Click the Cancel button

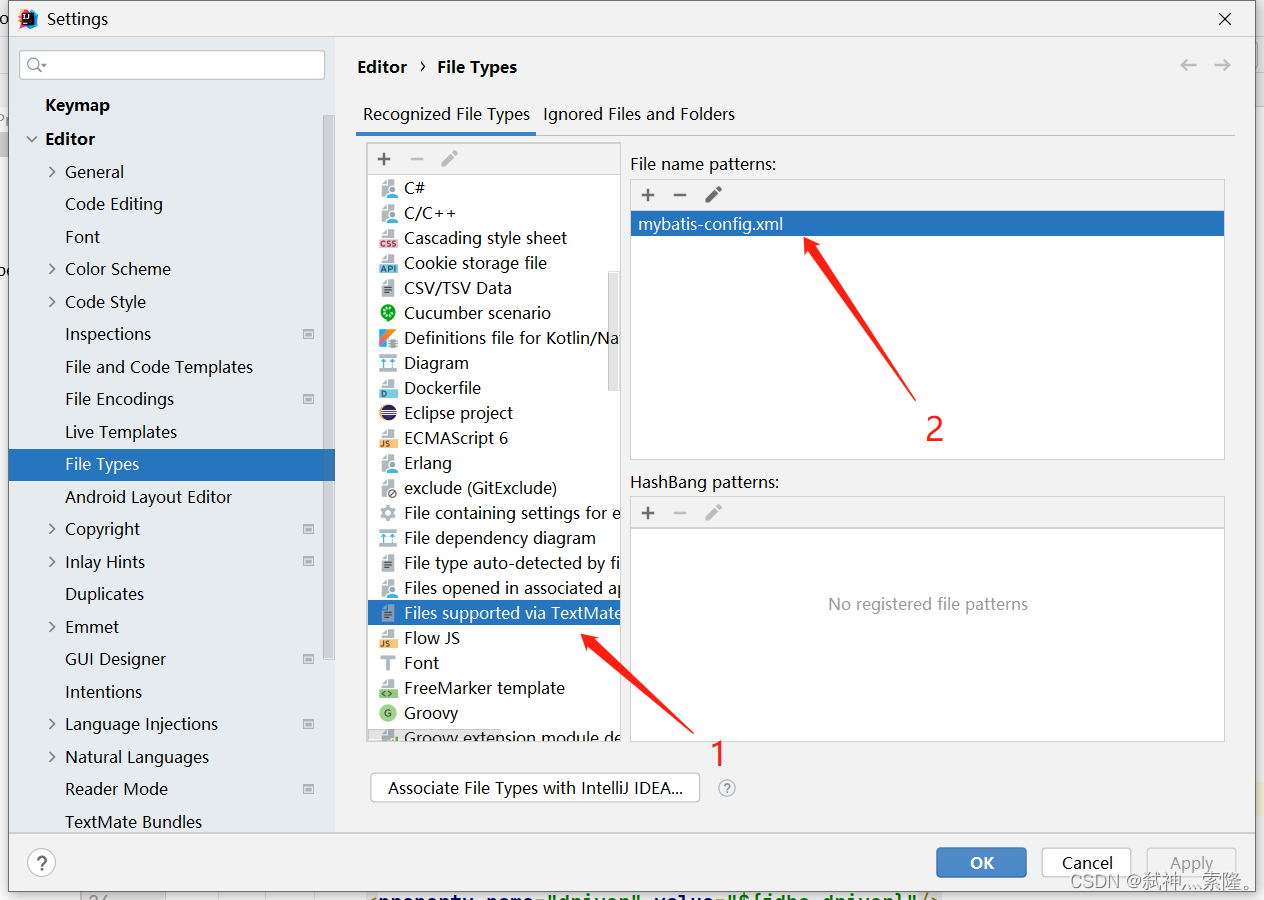(1087, 863)
